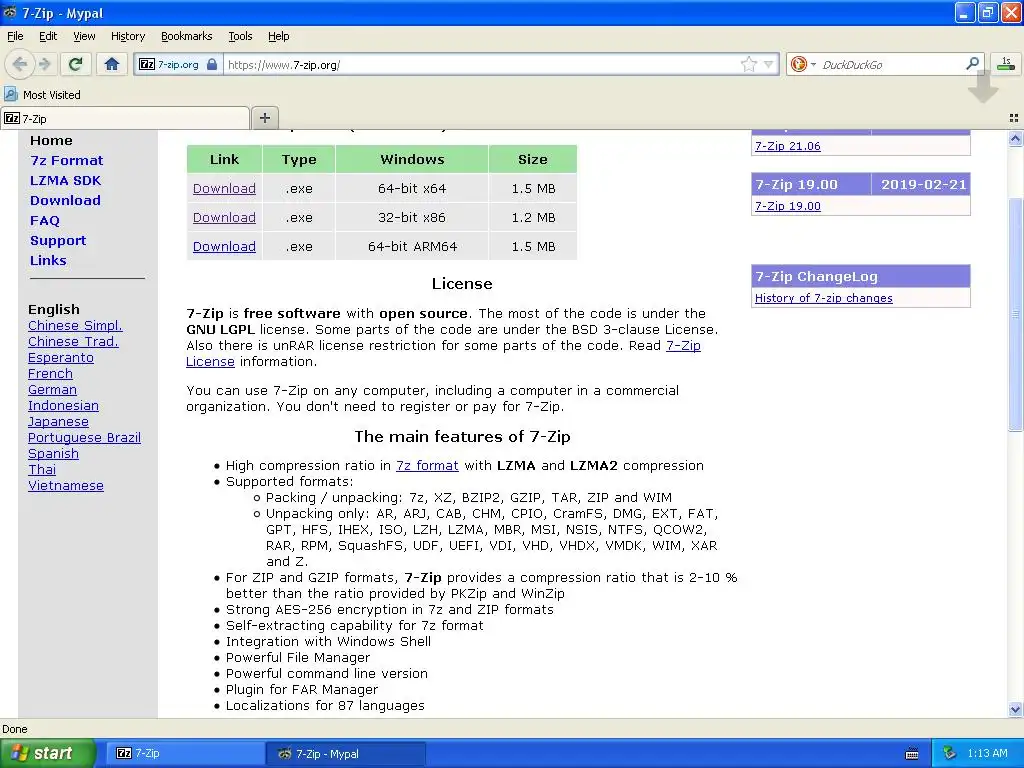Download the 64-bit x64 .exe
The image size is (1024, 768).
(x=224, y=189)
